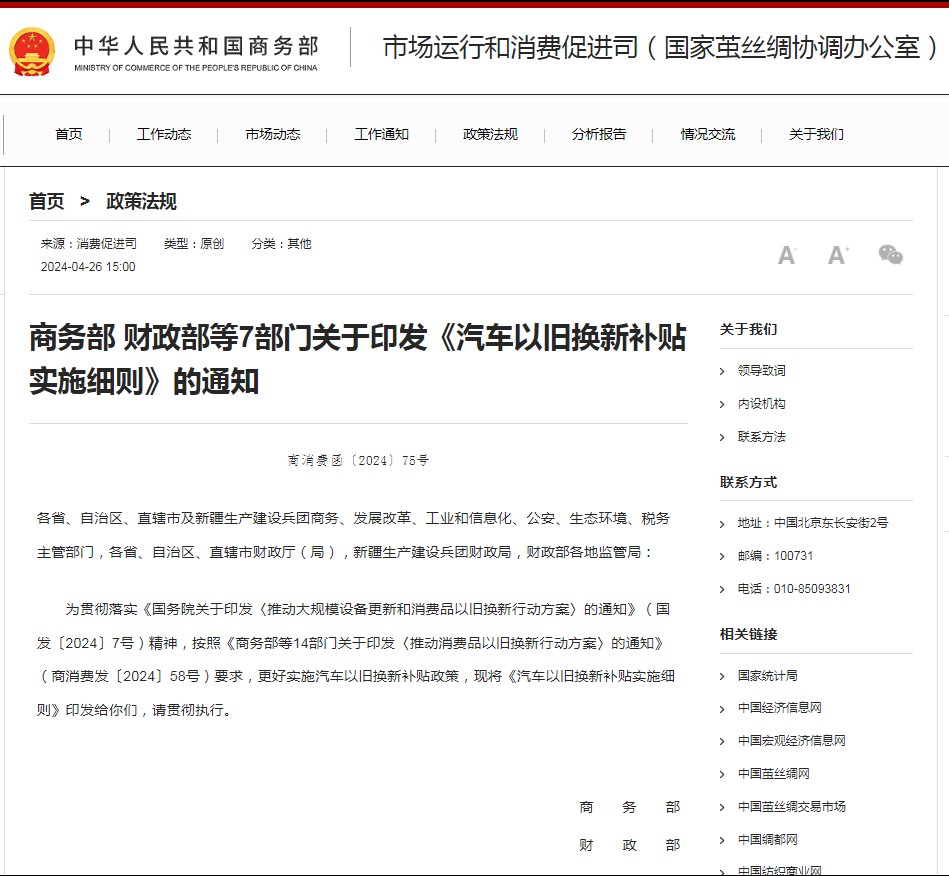Click the arrow beside 内设机构
The width and height of the screenshot is (949, 876).
pyautogui.click(x=722, y=404)
